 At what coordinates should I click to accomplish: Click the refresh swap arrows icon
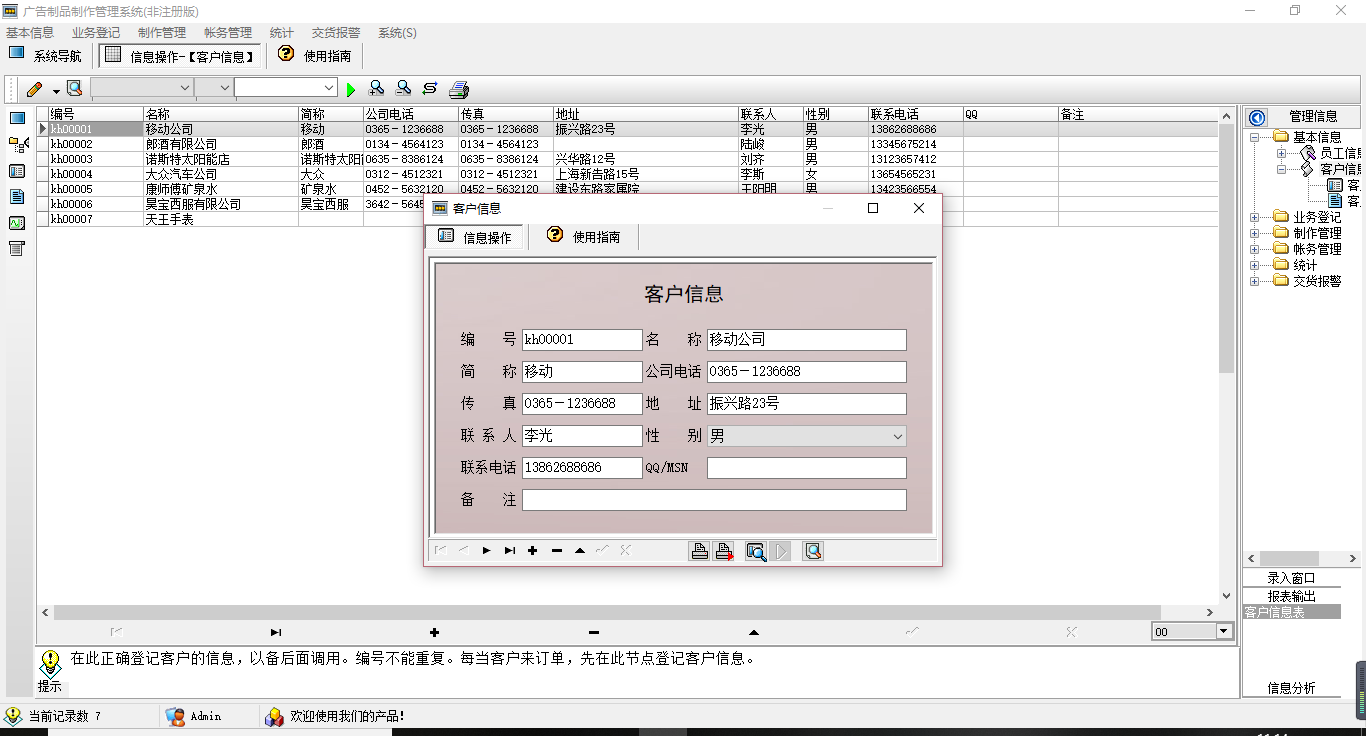tap(430, 88)
